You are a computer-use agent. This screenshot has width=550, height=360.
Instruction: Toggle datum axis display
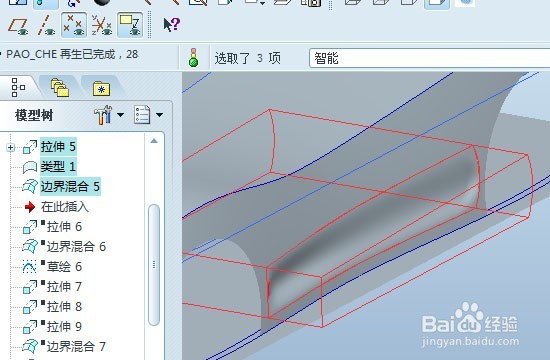click(46, 26)
